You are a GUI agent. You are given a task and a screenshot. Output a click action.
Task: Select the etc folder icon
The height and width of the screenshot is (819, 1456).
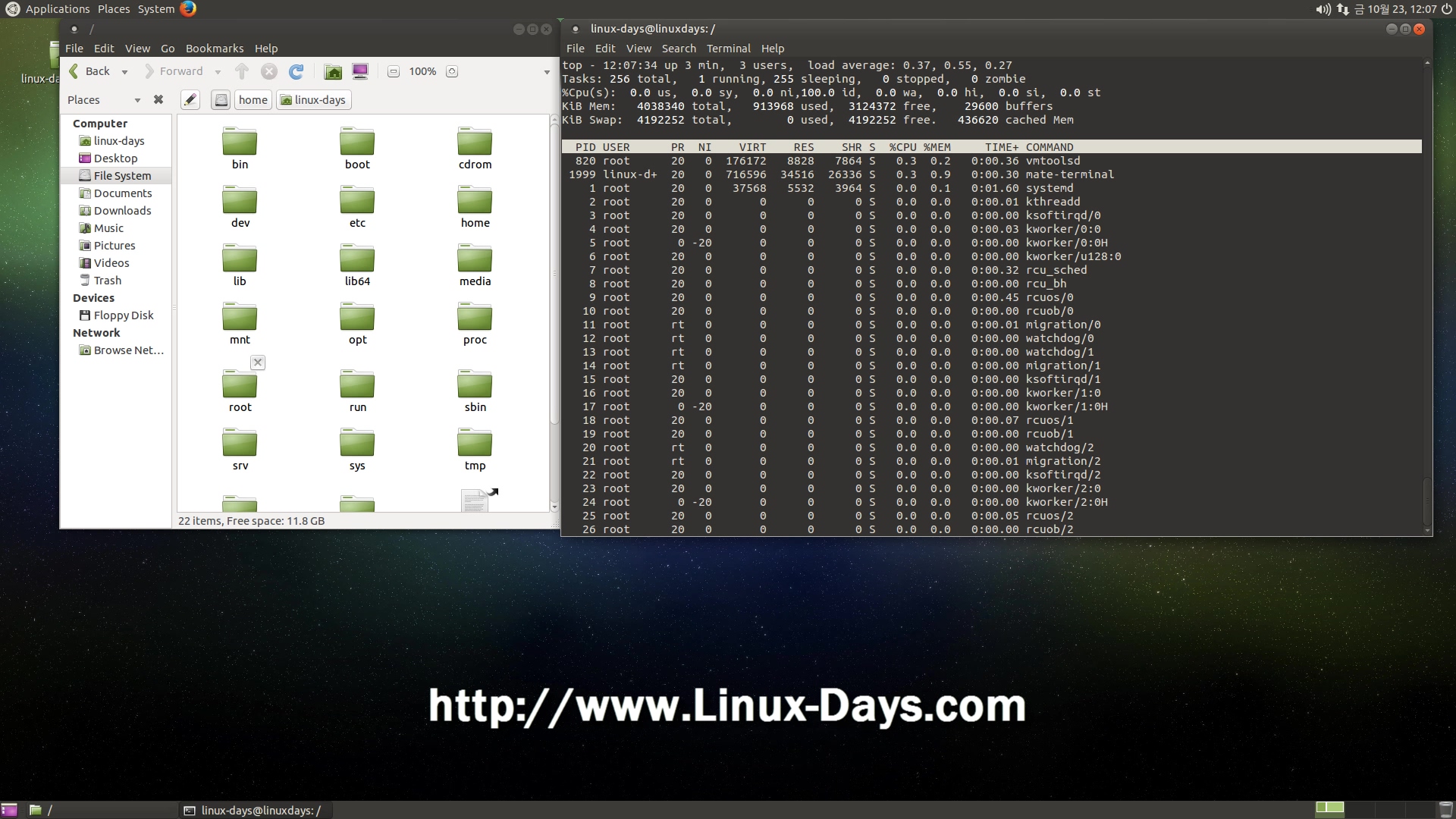pos(357,199)
